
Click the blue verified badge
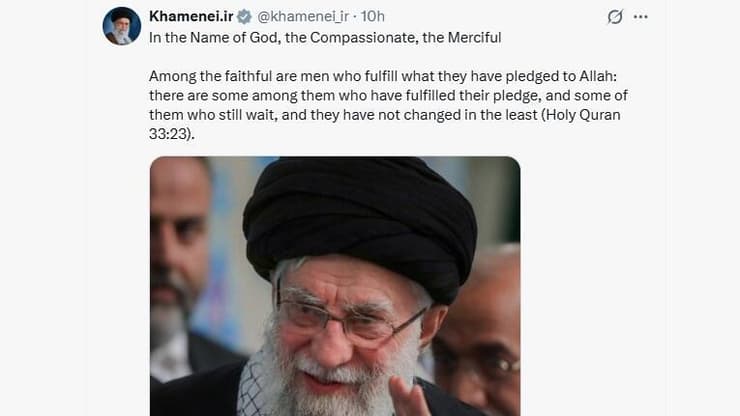pos(244,17)
